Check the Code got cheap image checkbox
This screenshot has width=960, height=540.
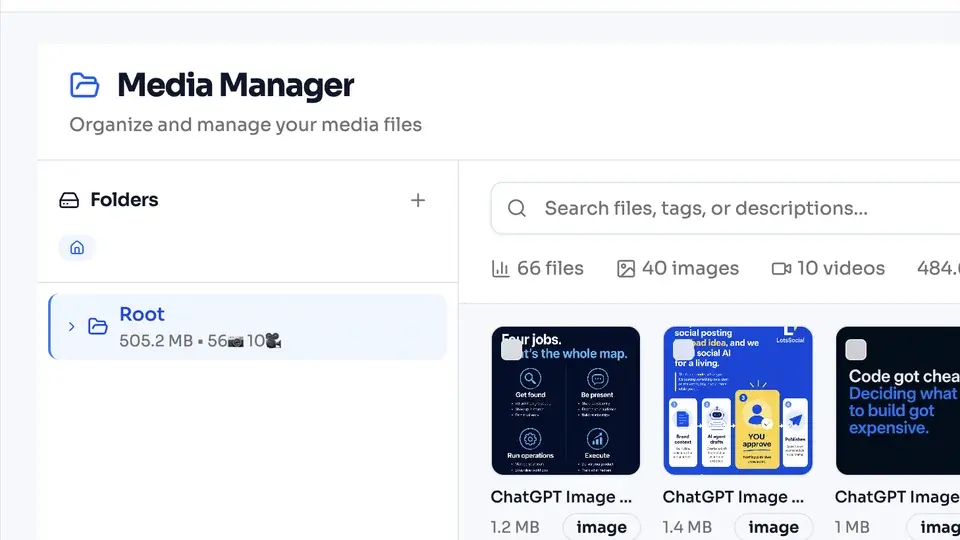[x=856, y=350]
